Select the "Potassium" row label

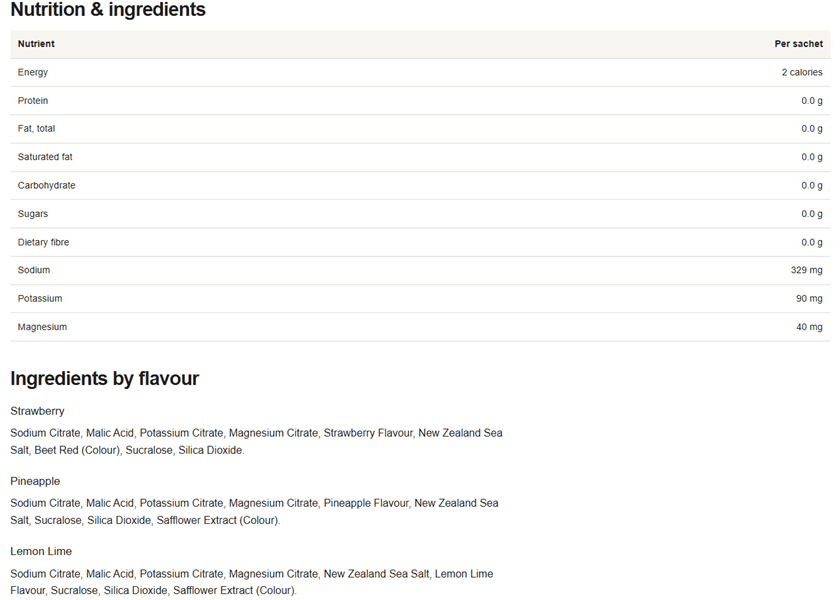pyautogui.click(x=40, y=298)
